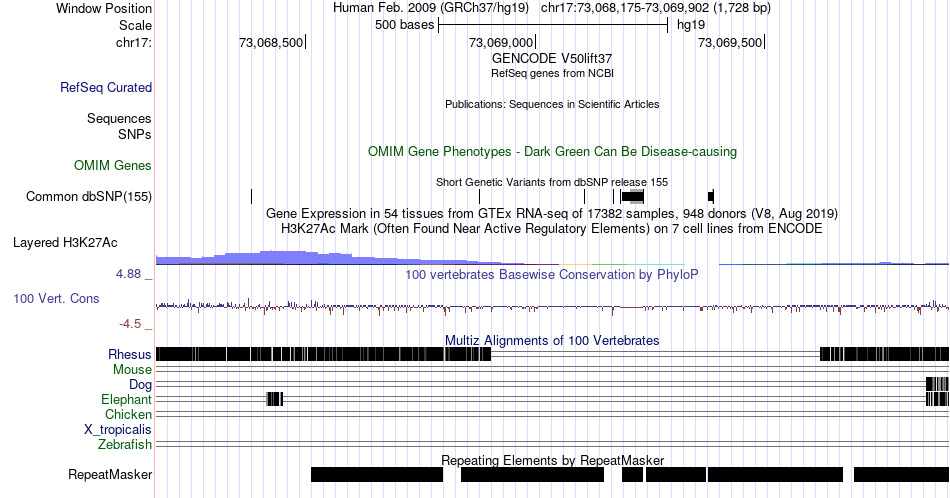Click the Rhesus left alignment block
Viewport: 950px width, 498px height.
[323, 354]
